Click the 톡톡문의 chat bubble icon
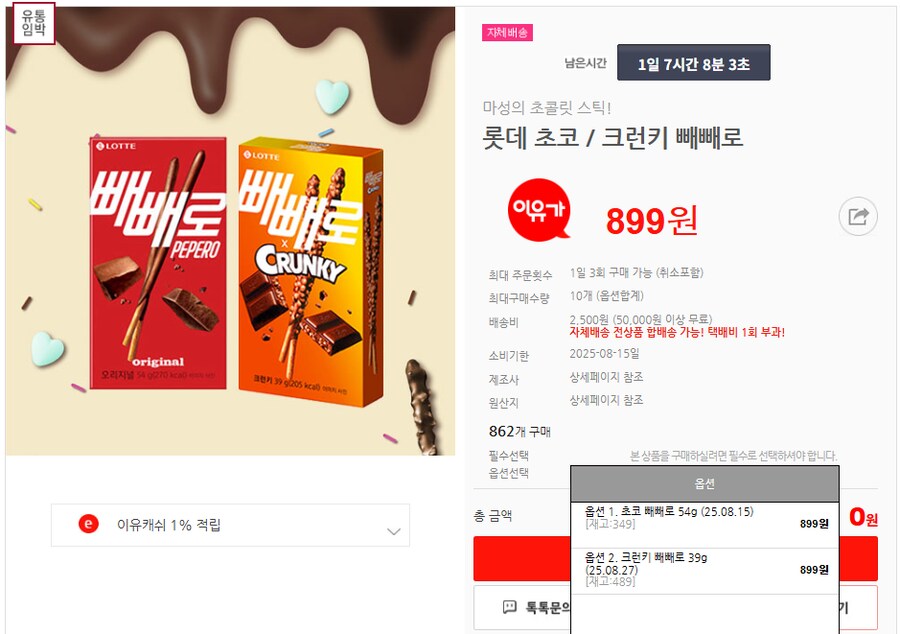 tap(509, 607)
